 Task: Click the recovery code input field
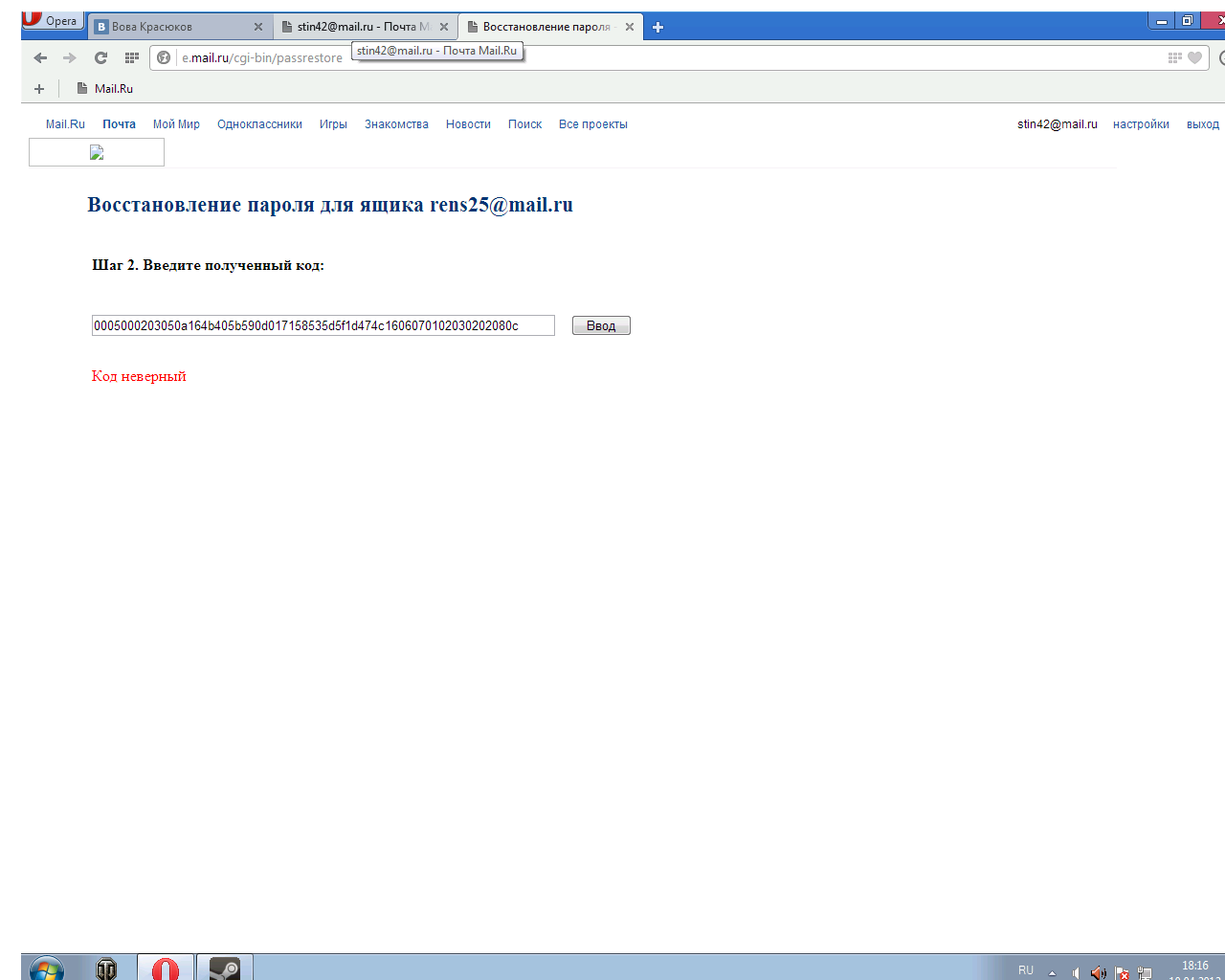point(323,325)
